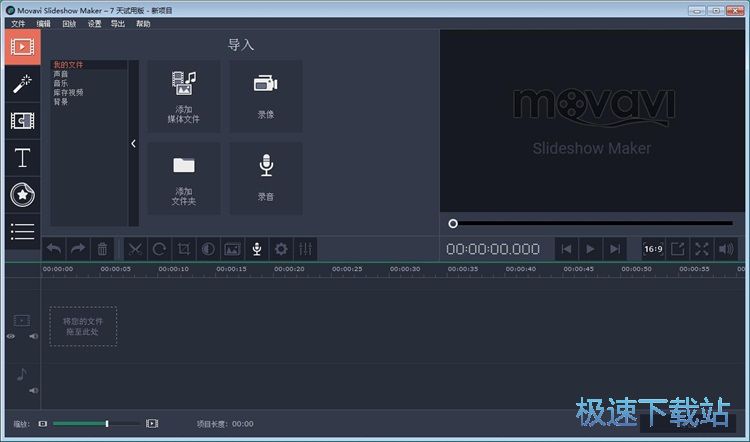Open the image overlay wizard icon

click(232, 249)
